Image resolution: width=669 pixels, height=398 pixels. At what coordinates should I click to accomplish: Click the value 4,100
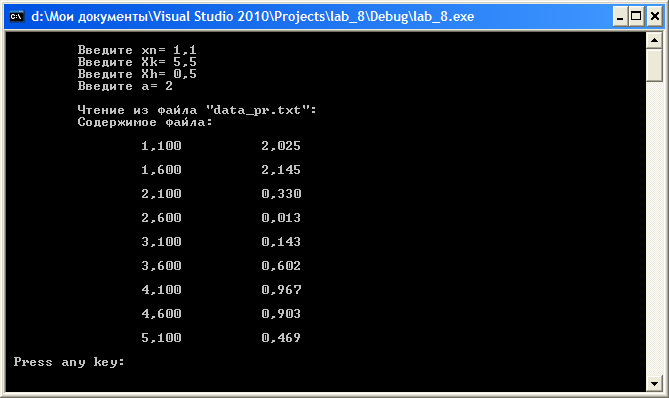(161, 290)
